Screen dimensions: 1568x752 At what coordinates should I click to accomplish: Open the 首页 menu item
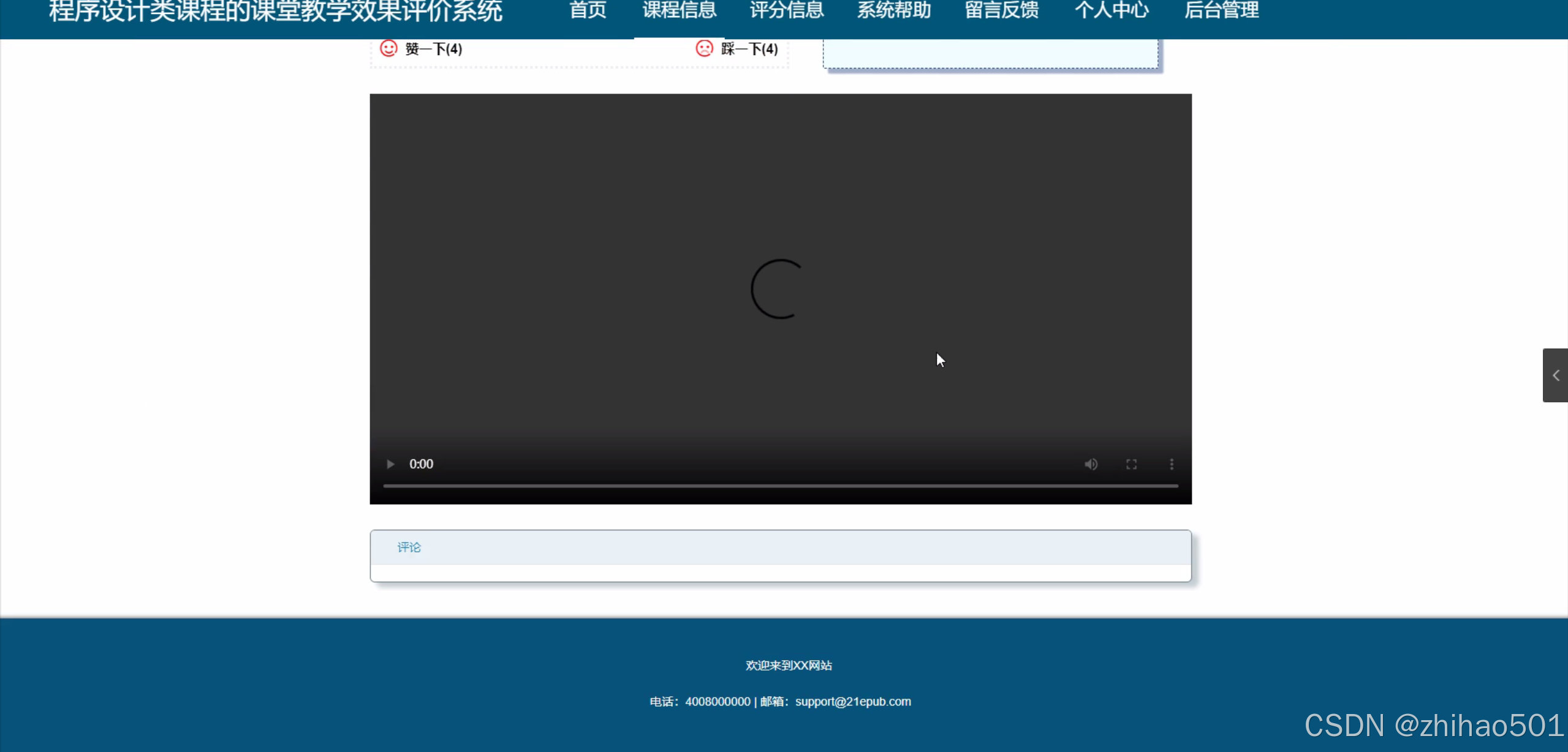(x=588, y=10)
